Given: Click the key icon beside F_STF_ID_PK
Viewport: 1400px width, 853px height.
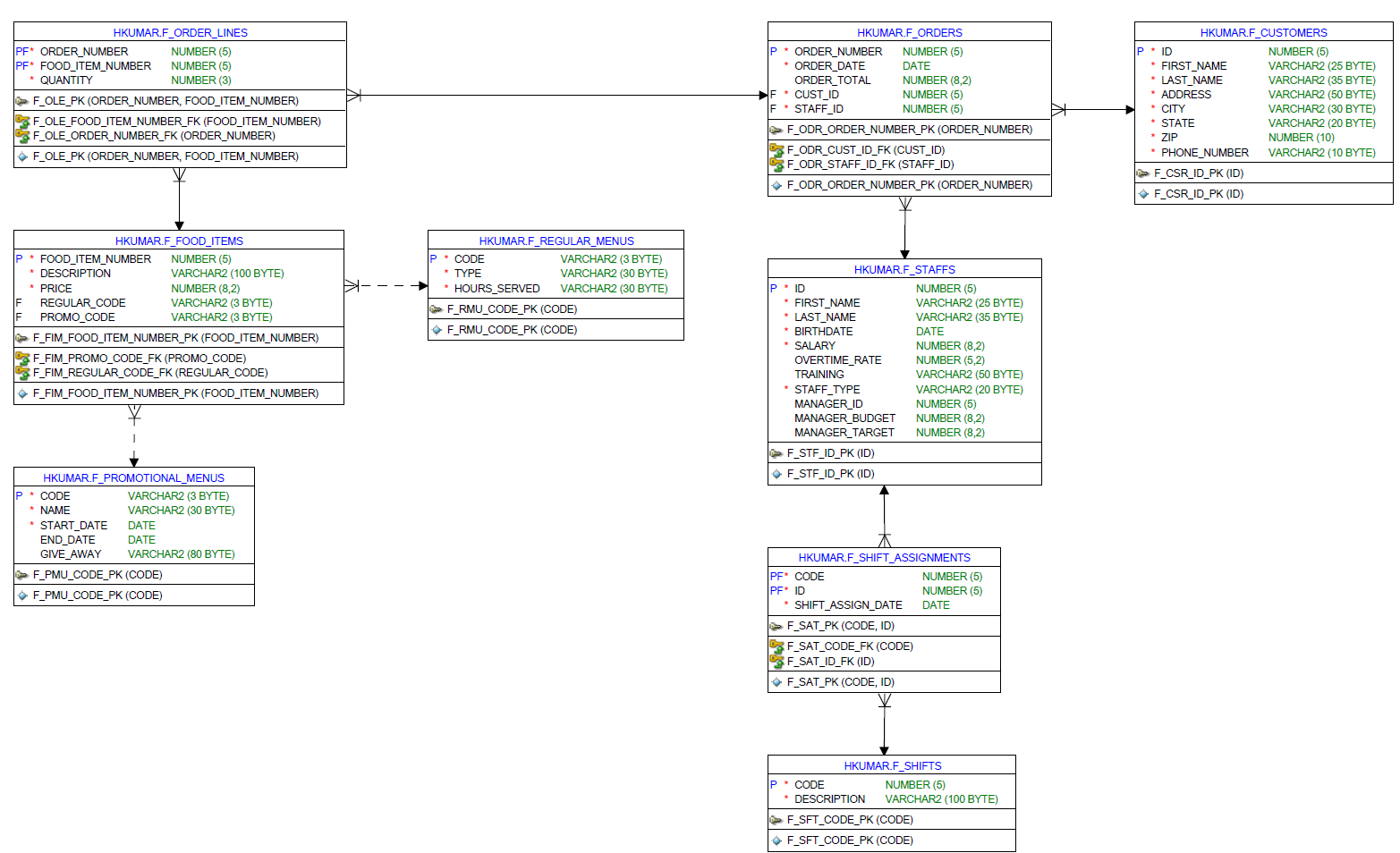Looking at the screenshot, I should 776,453.
